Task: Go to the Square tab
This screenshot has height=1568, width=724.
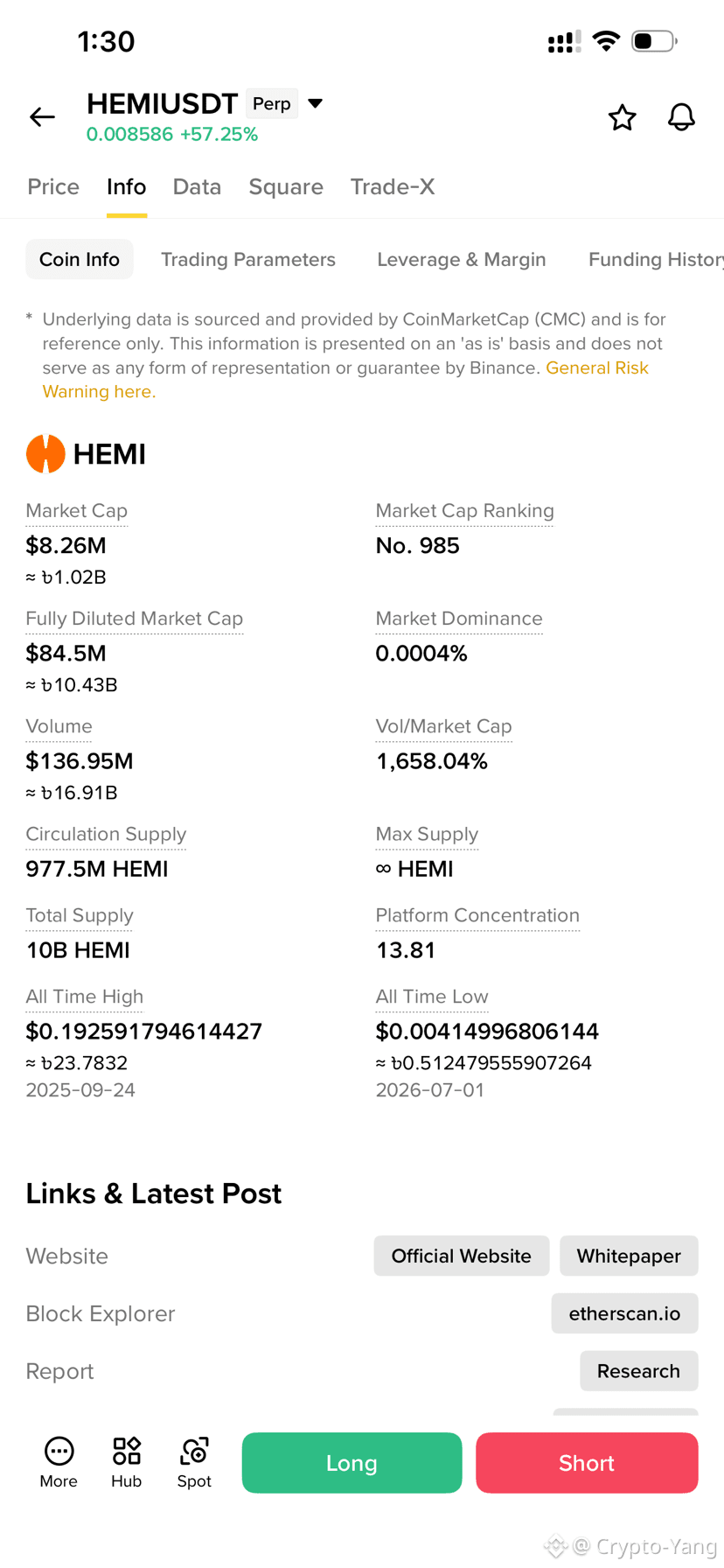Action: coord(286,186)
